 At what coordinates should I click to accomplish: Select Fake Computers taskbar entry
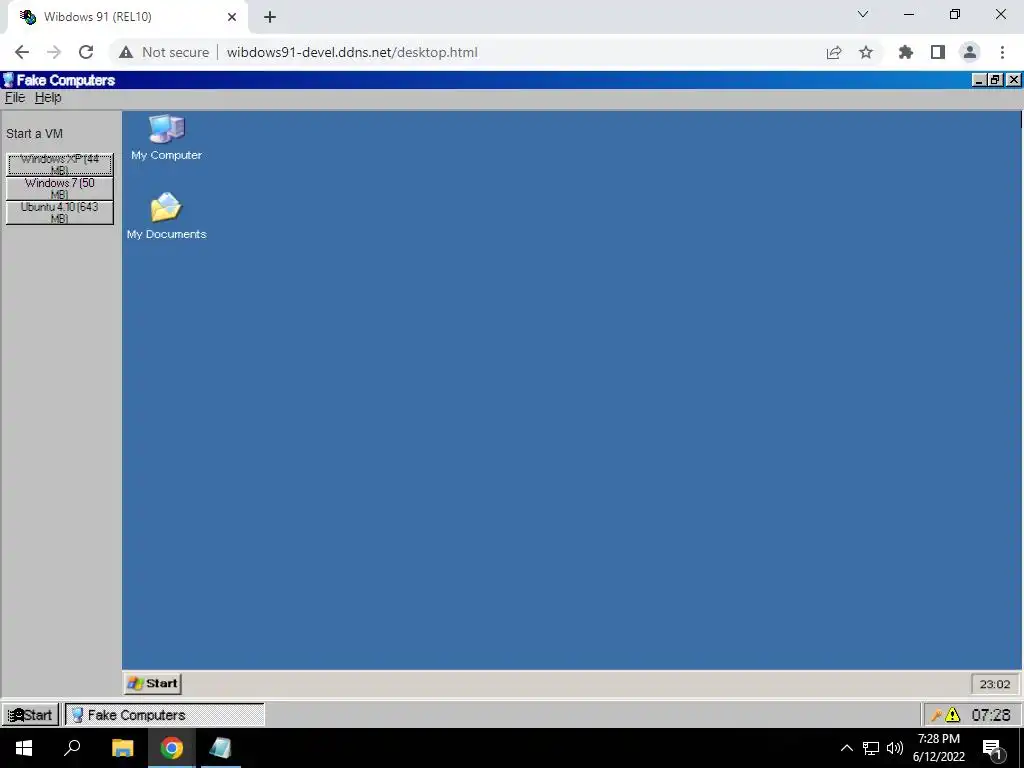(x=165, y=715)
